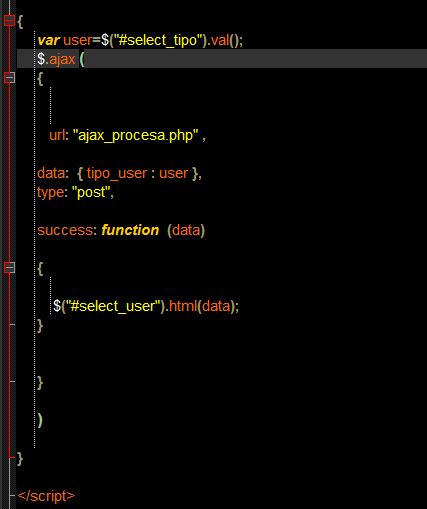Click the final closing brace before </script>
This screenshot has width=427, height=509.
point(20,458)
